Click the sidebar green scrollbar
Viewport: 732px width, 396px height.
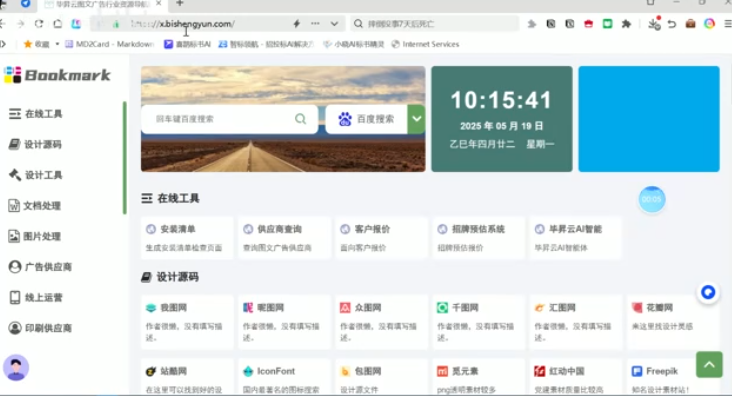125,158
